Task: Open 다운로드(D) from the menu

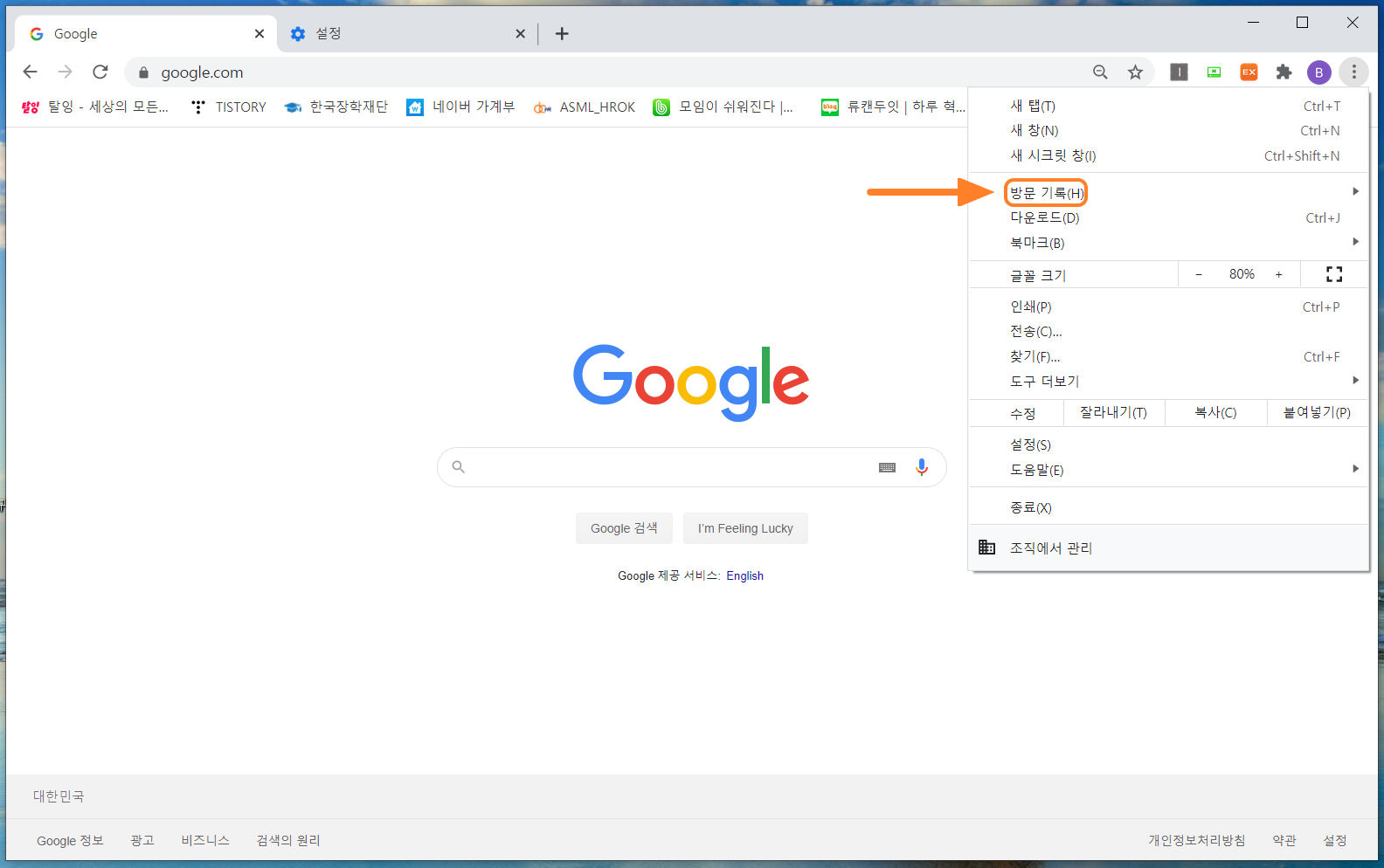Action: [1168, 217]
